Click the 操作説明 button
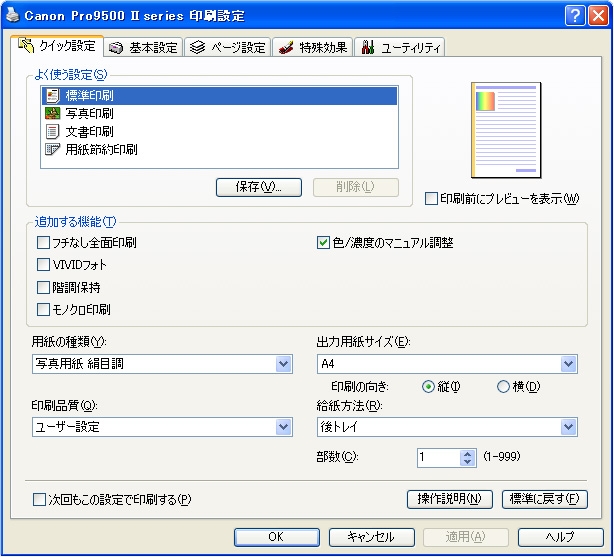Screen dimensions: 614x557 (450, 499)
